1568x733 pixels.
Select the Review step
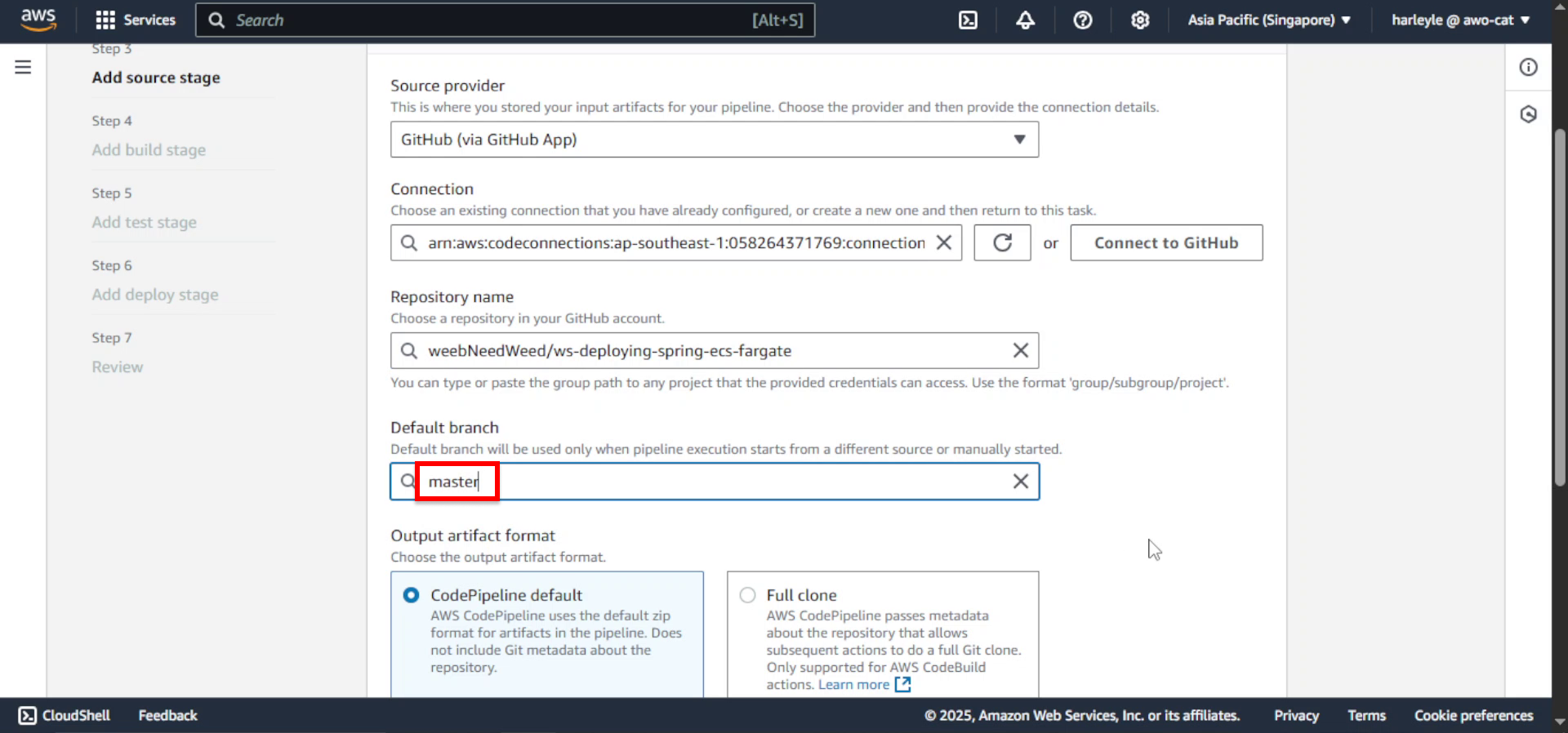[117, 367]
